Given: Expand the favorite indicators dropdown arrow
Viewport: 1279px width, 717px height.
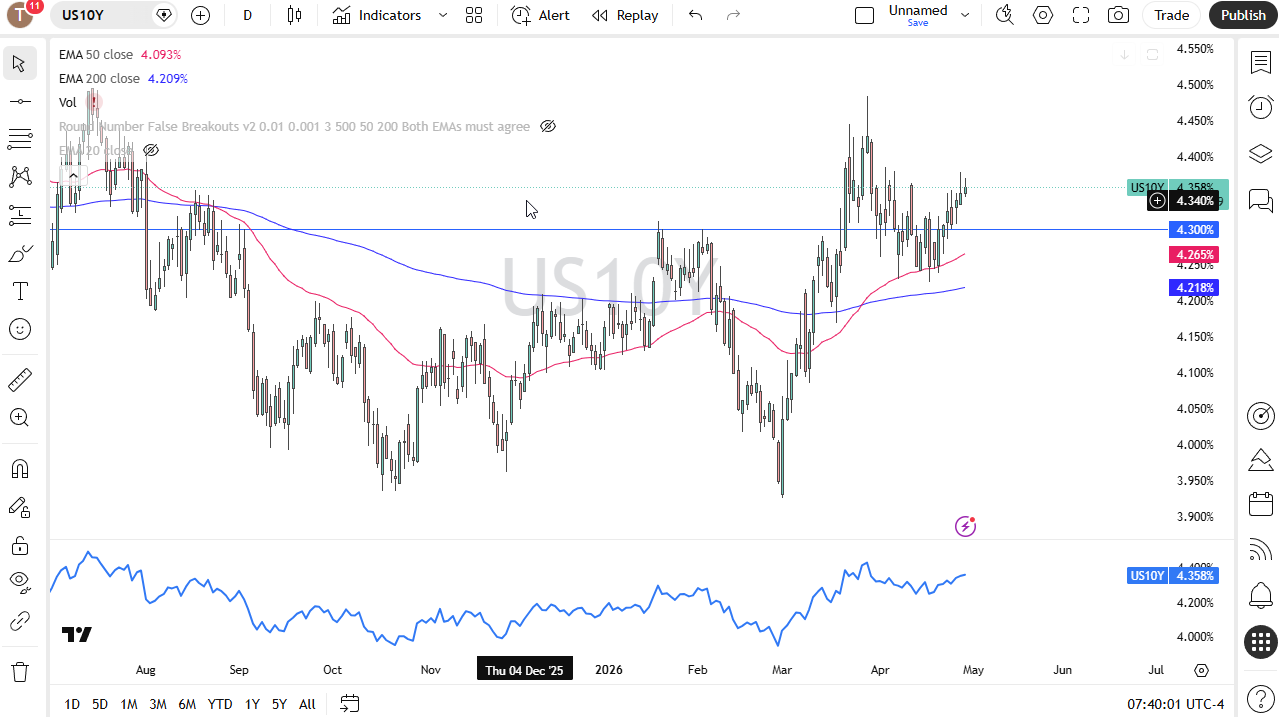Looking at the screenshot, I should [443, 15].
